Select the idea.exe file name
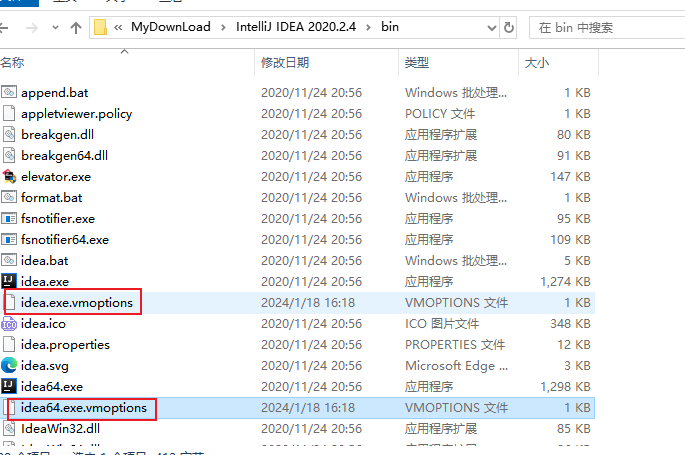The width and height of the screenshot is (685, 455). [x=45, y=282]
